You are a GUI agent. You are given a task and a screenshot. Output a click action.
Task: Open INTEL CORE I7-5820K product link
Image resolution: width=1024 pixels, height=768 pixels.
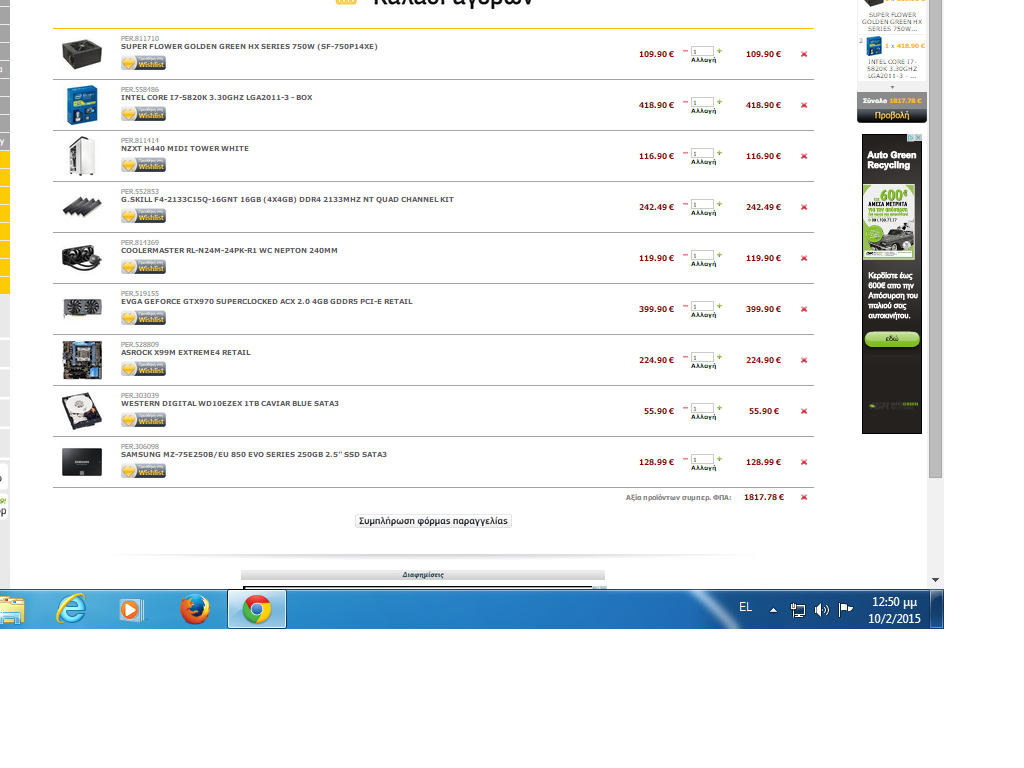(x=216, y=97)
